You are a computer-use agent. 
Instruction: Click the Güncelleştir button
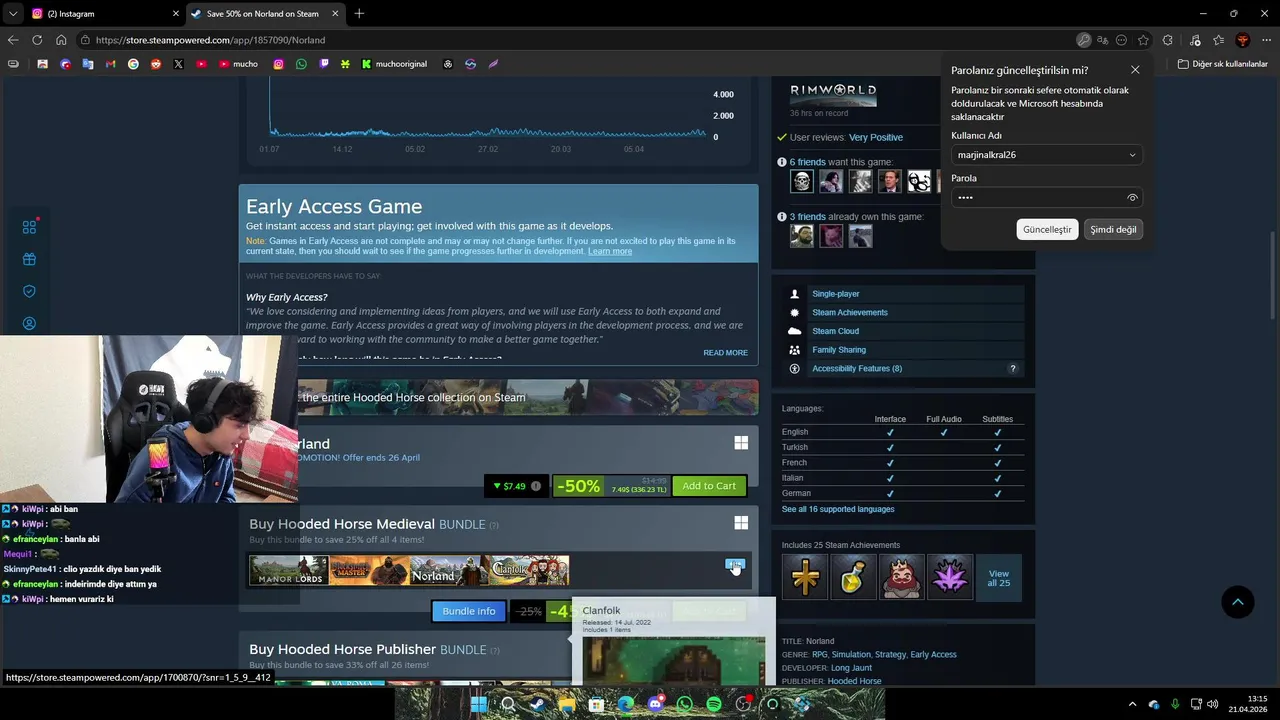click(1047, 229)
